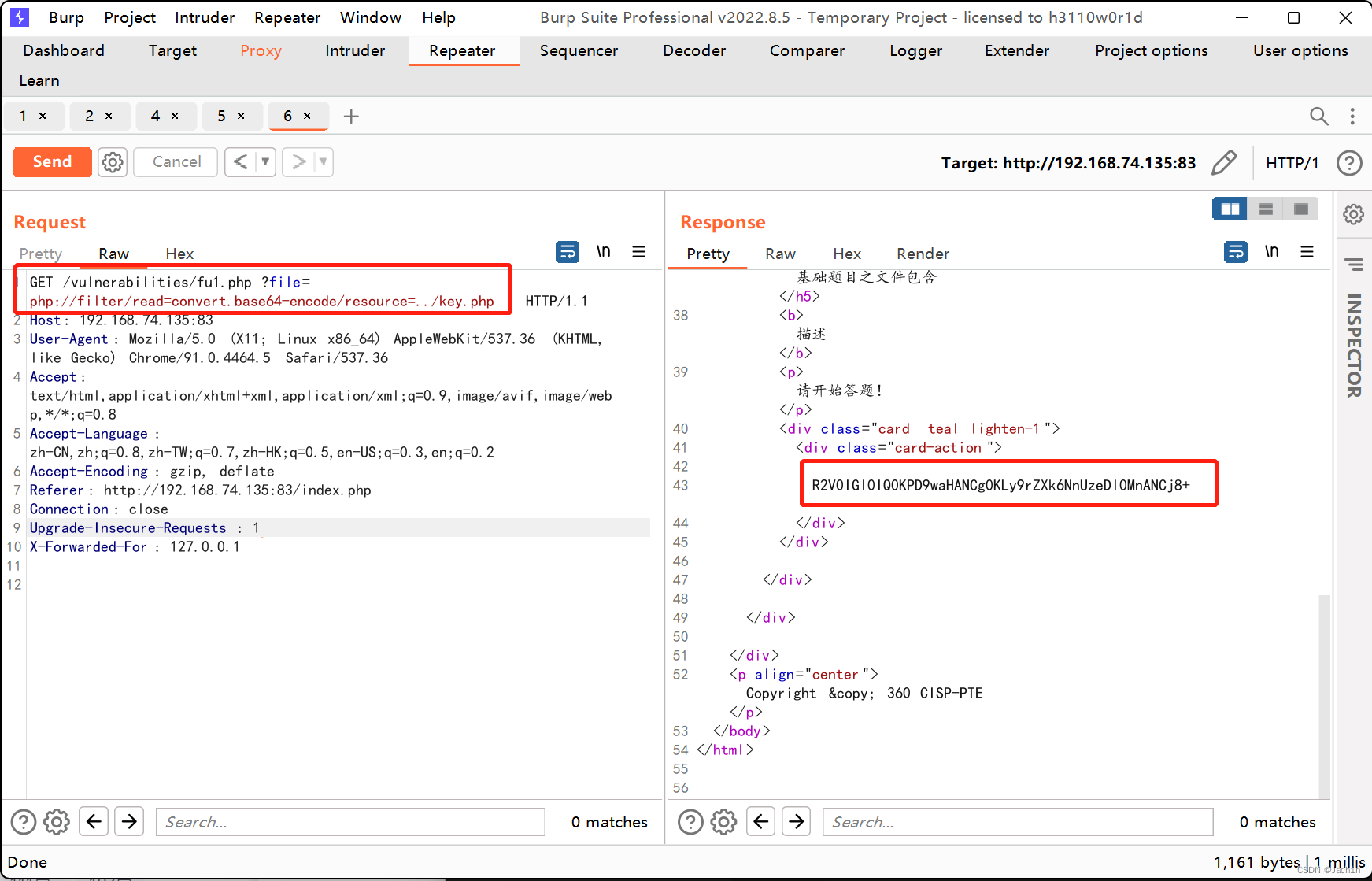Focus the response search field
Screen dimensions: 1372x881
point(1018,822)
